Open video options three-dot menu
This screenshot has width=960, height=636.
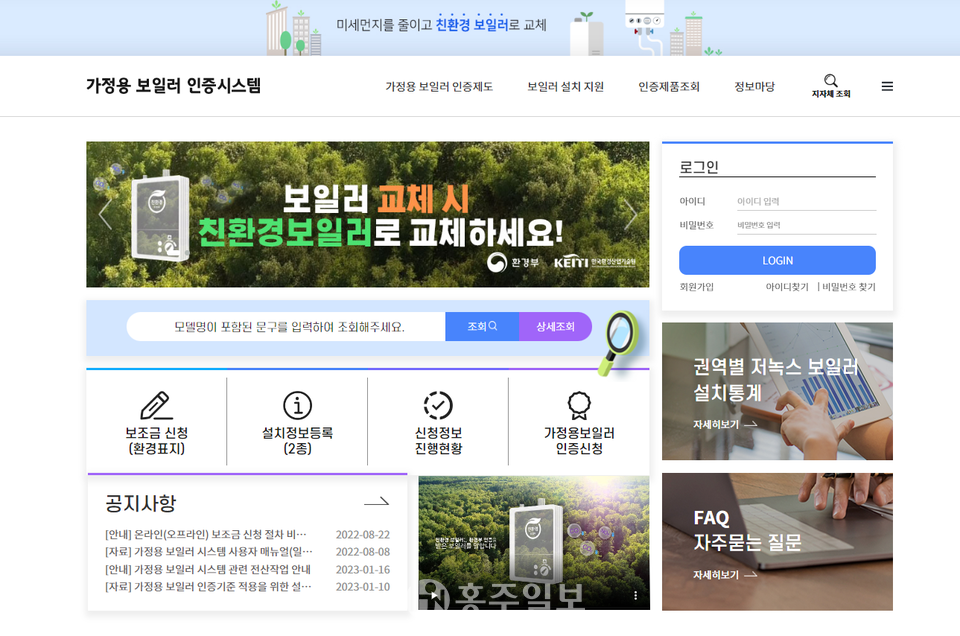635,596
